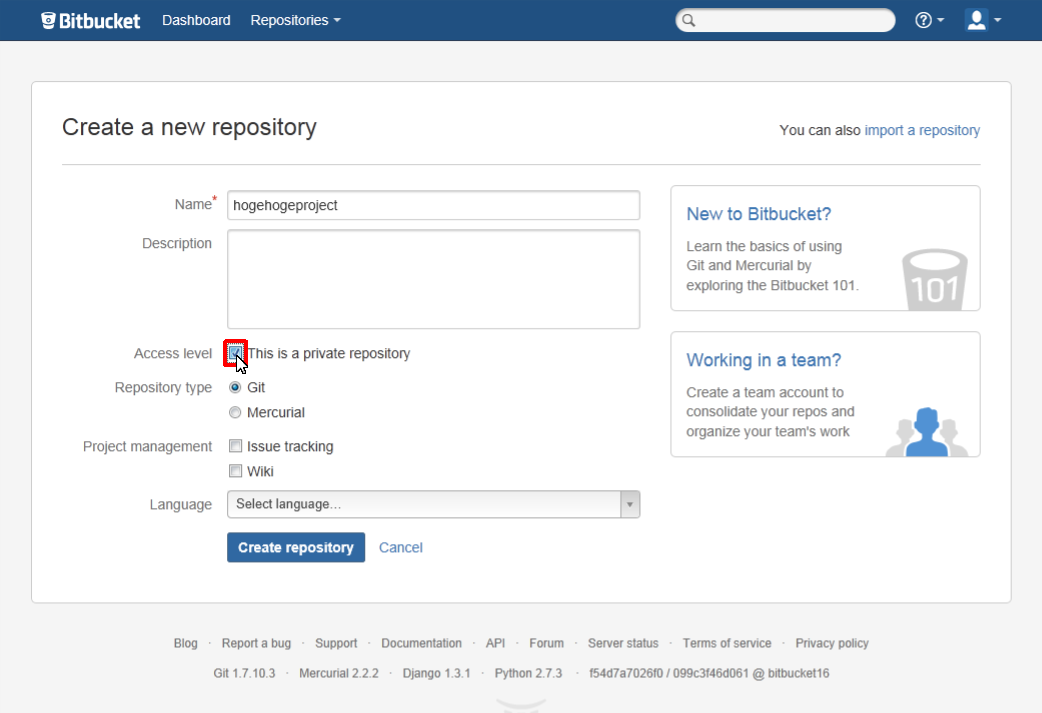Expand the Repositories menu
The width and height of the screenshot is (1042, 713).
point(295,20)
